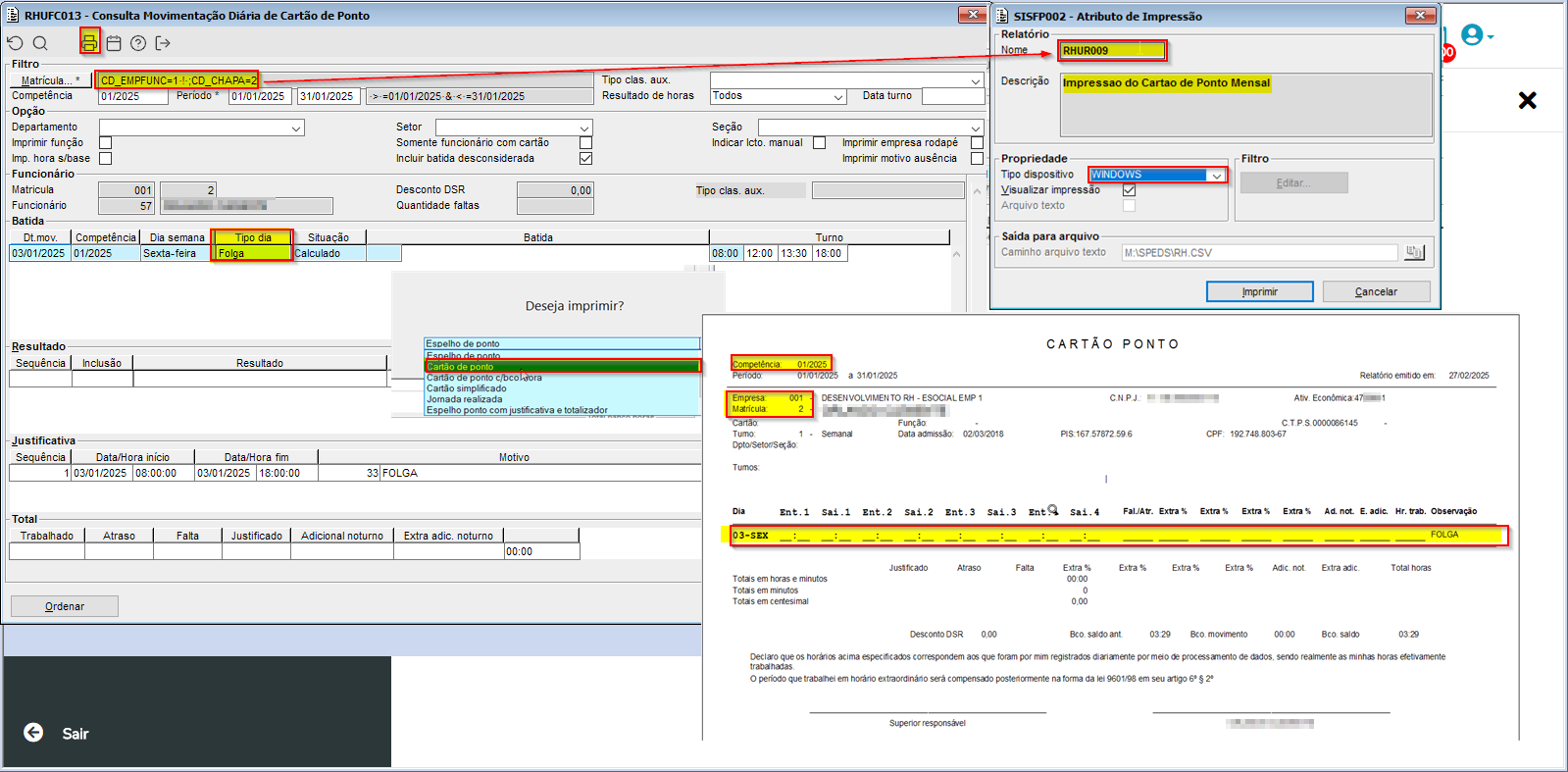Click the Desconto DSR value field 0,00

555,190
